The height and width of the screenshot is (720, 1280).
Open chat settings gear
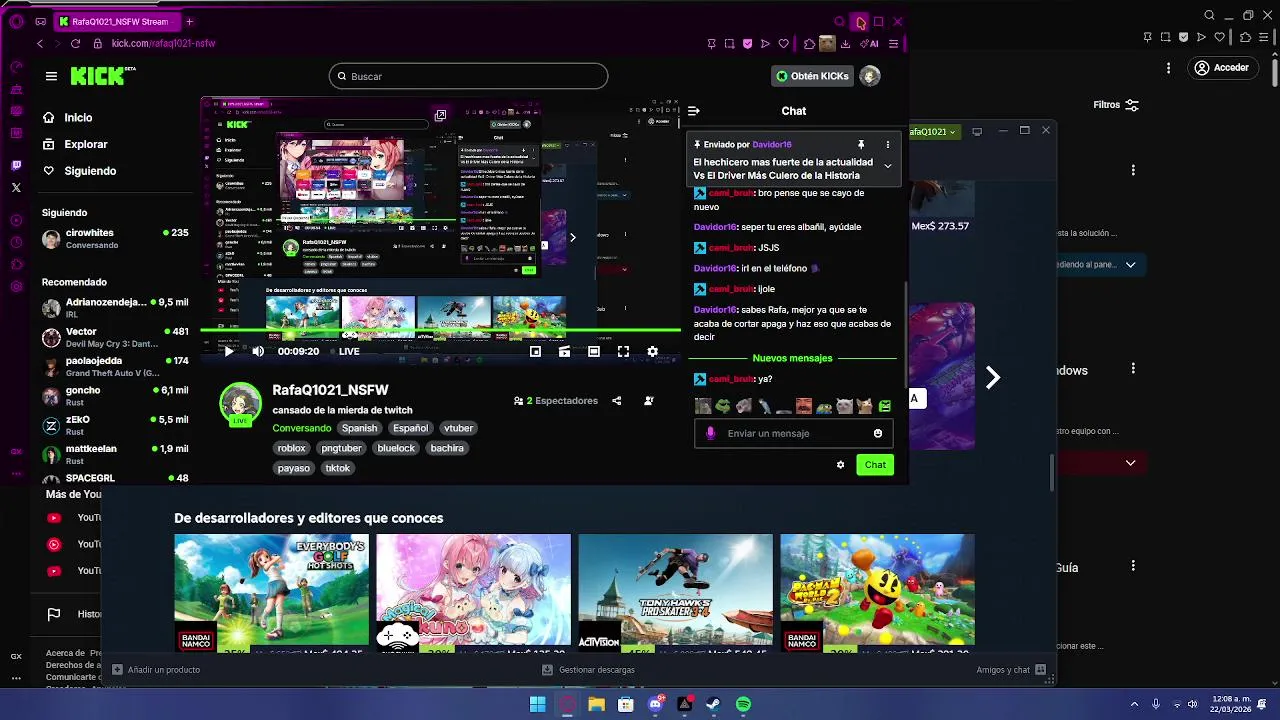[x=840, y=464]
